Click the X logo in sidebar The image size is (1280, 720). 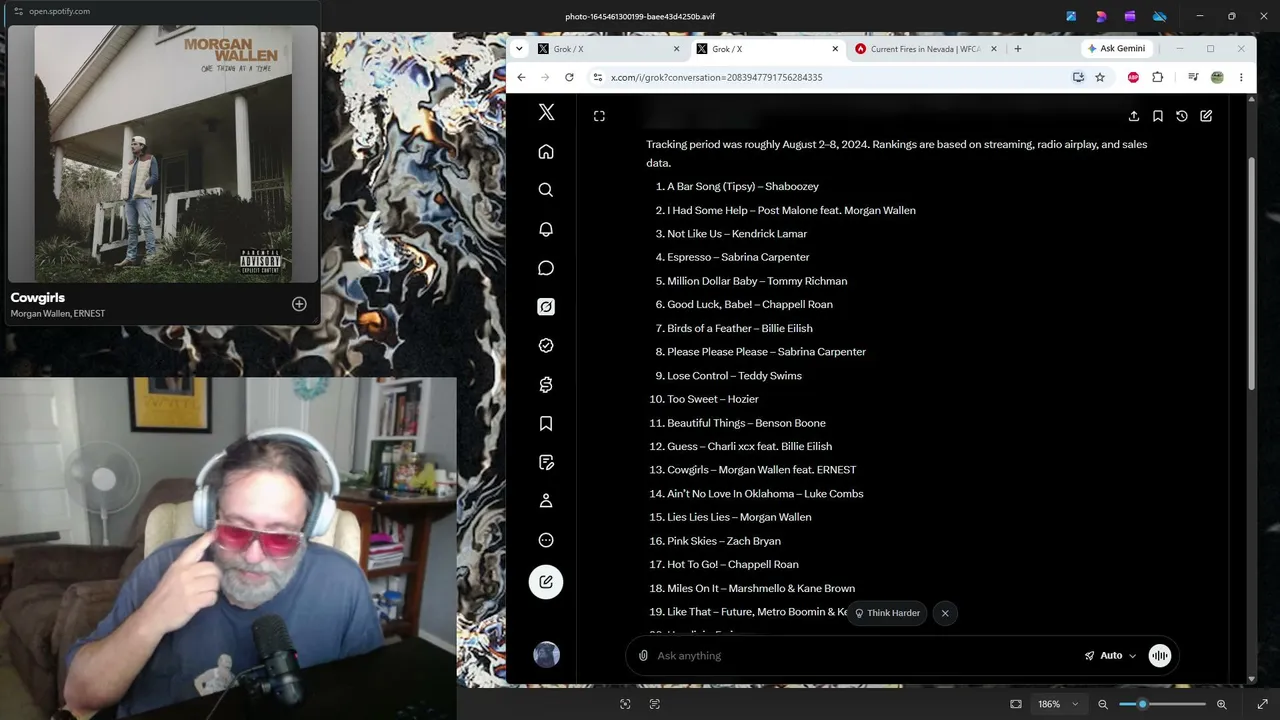point(546,112)
